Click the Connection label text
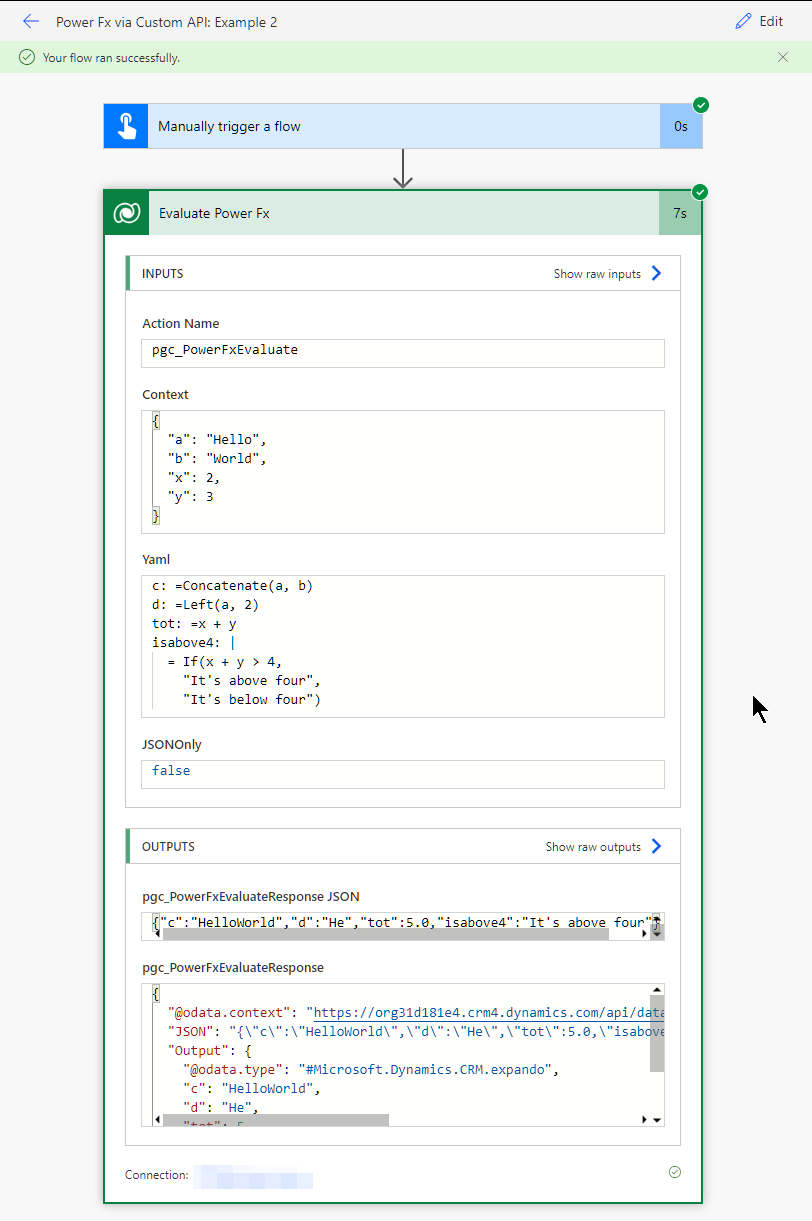This screenshot has height=1221, width=812. click(157, 1175)
